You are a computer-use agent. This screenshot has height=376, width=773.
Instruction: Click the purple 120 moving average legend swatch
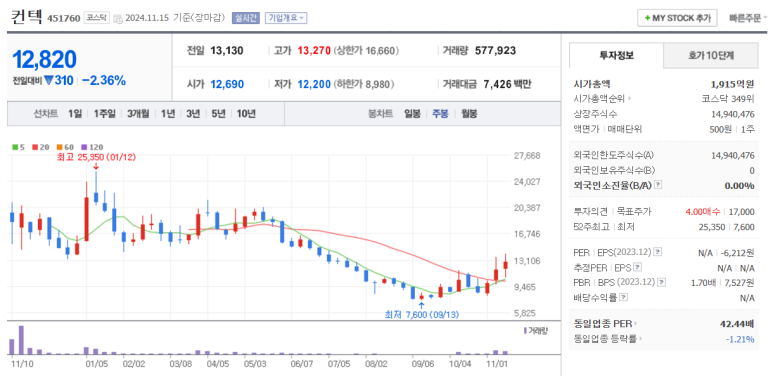[x=84, y=147]
